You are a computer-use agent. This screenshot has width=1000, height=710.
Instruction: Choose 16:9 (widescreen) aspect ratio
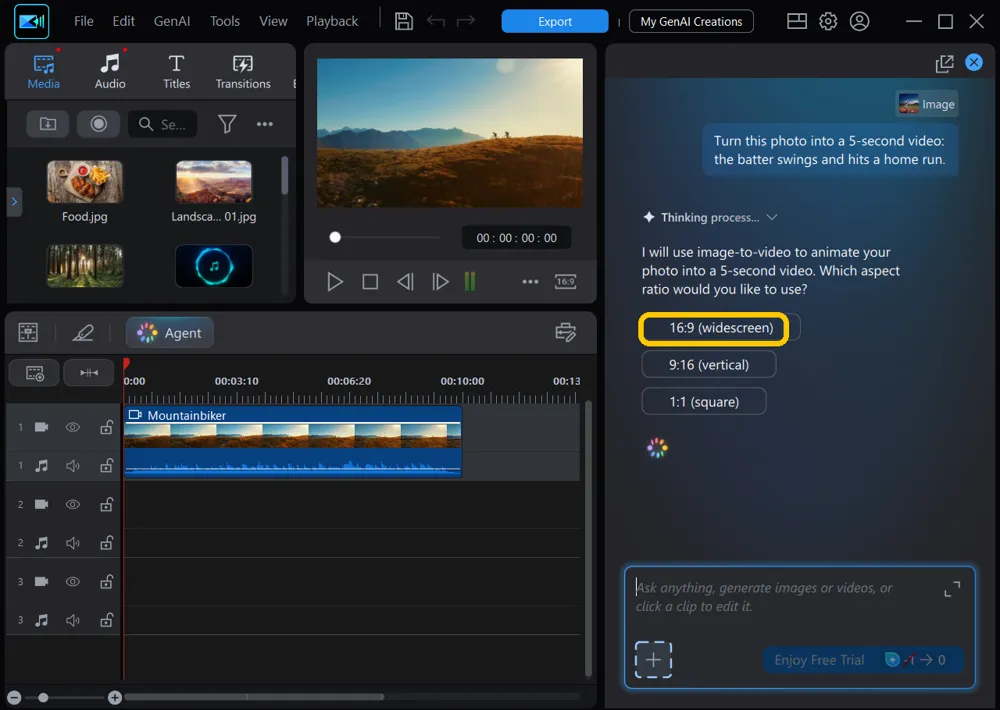click(721, 328)
